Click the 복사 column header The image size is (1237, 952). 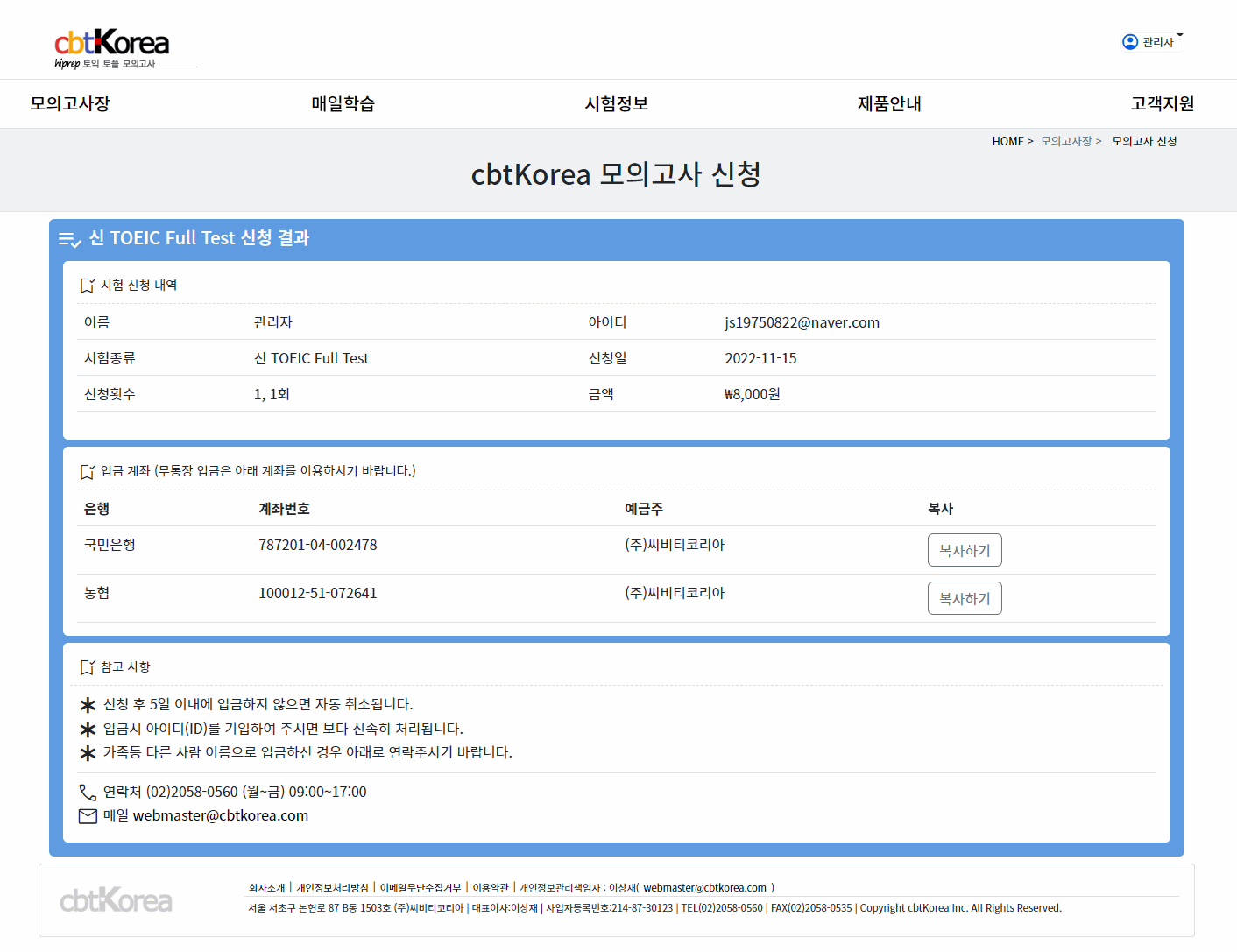point(940,509)
